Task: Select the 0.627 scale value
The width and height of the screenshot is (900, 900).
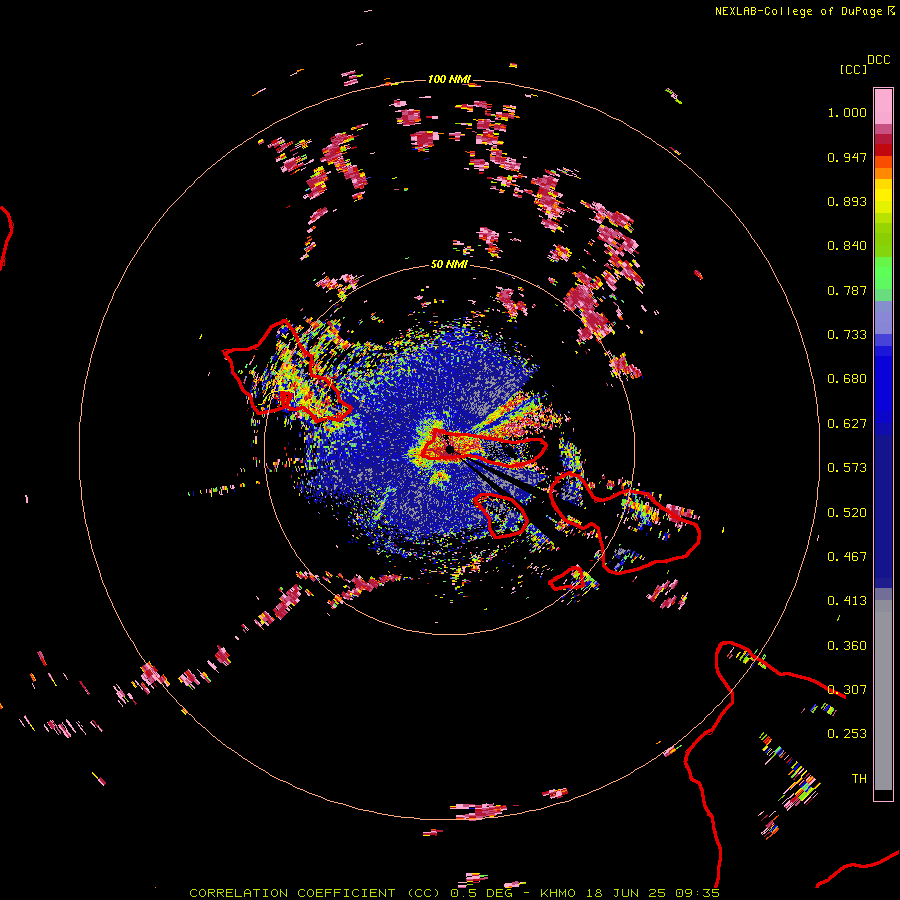Action: (847, 424)
